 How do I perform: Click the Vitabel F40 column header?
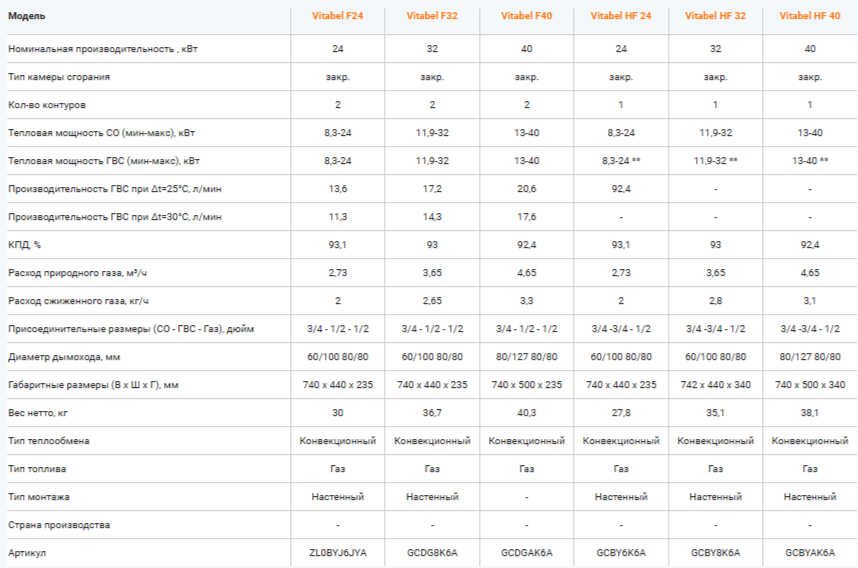coord(526,16)
